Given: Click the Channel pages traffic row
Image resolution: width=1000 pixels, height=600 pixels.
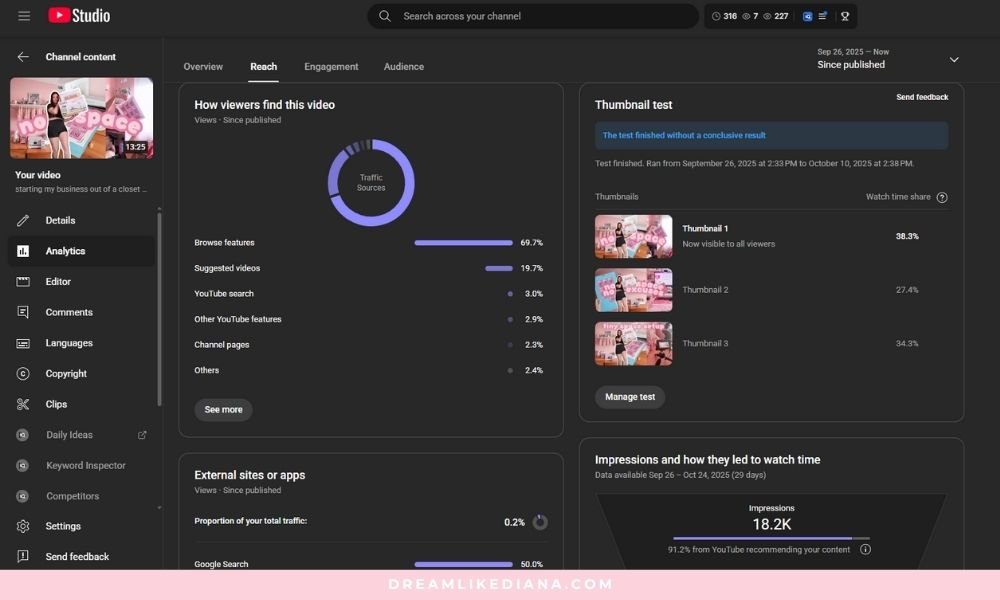Looking at the screenshot, I should pyautogui.click(x=369, y=345).
